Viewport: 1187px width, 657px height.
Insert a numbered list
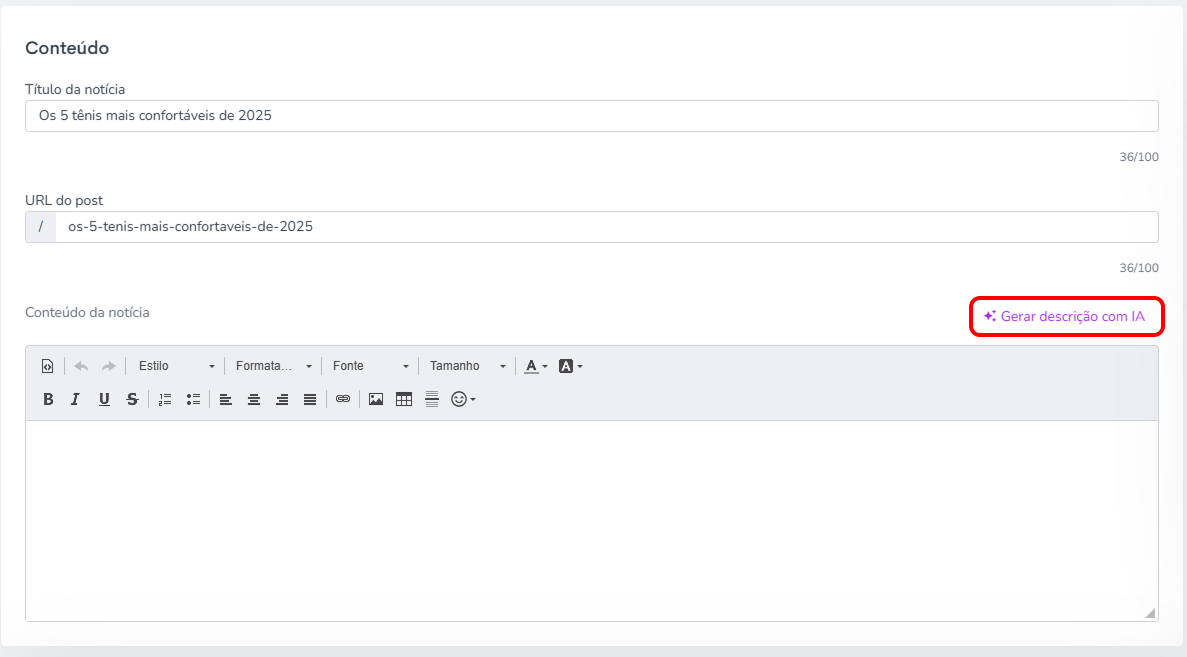(x=165, y=400)
